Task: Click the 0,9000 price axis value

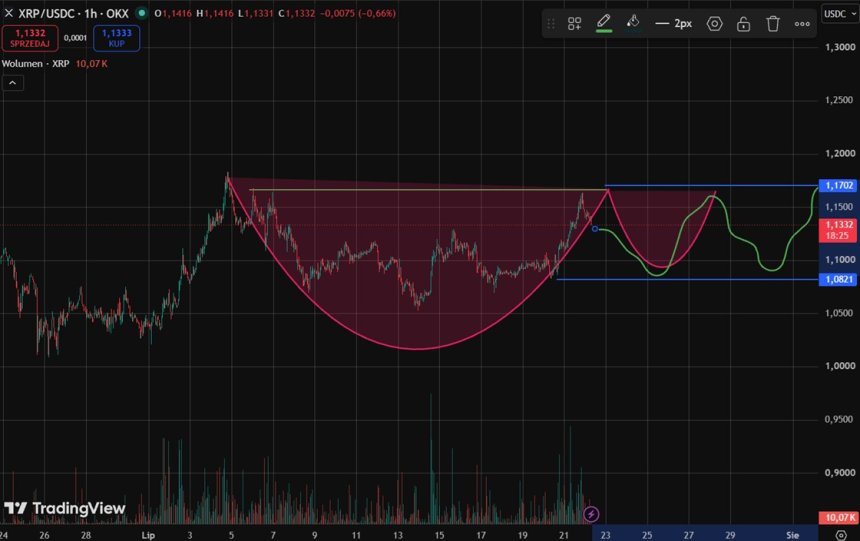Action: tap(840, 472)
